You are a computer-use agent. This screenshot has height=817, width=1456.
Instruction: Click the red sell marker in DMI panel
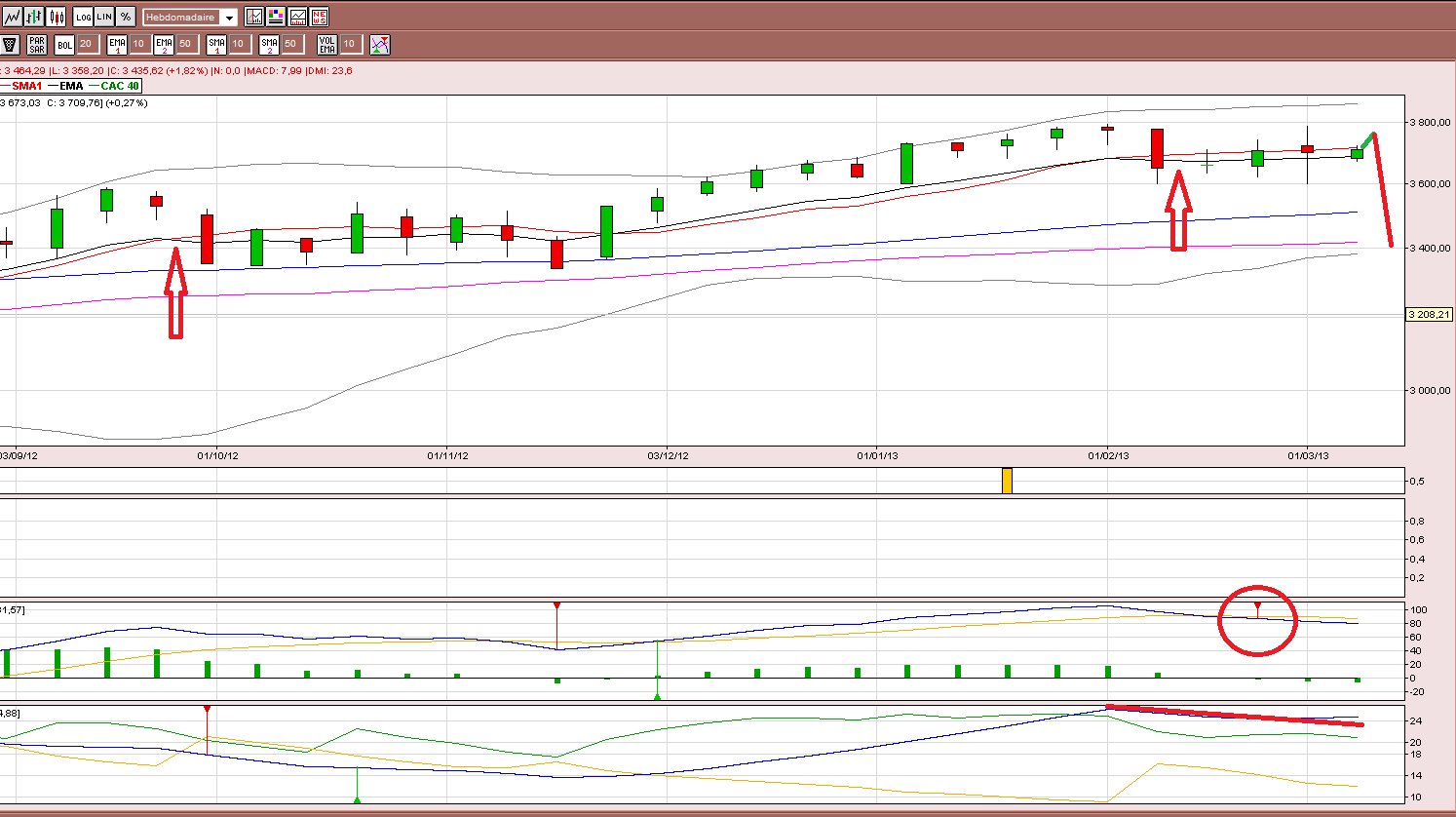tap(207, 709)
